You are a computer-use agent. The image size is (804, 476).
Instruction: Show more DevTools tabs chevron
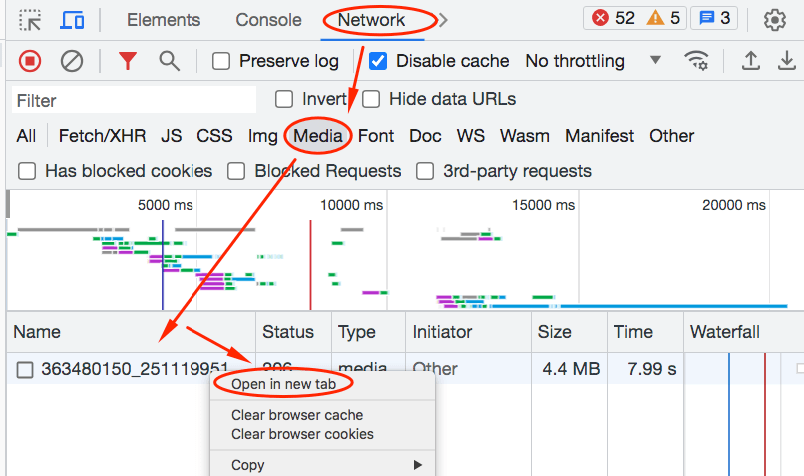click(443, 20)
